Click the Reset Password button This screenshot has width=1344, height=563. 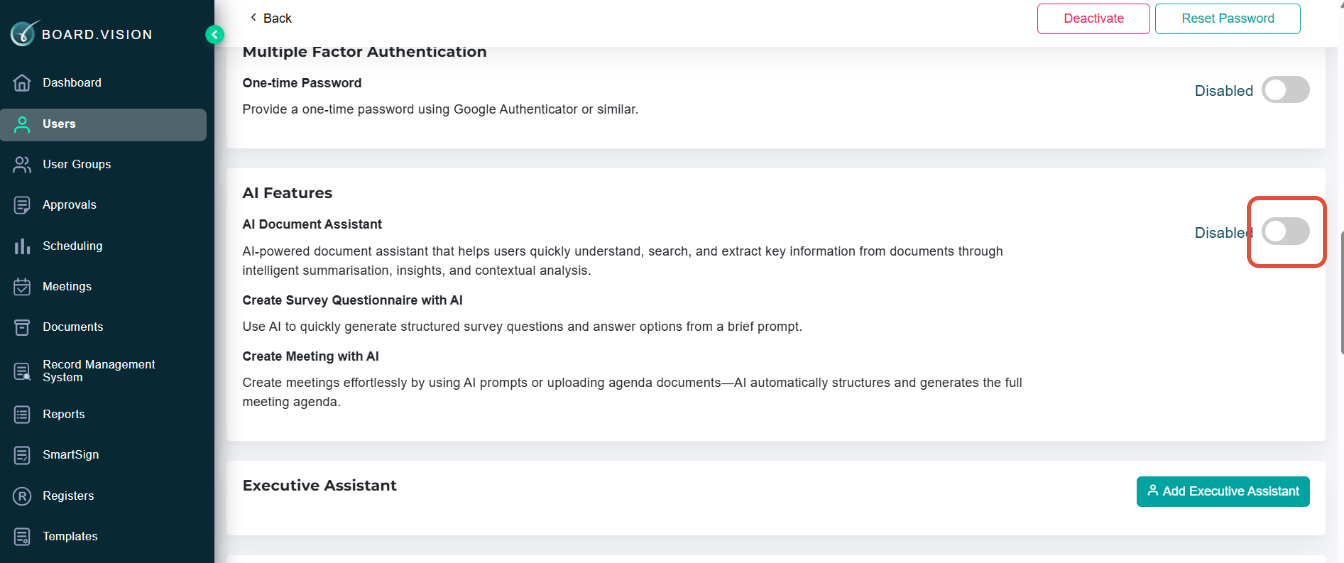click(x=1227, y=19)
